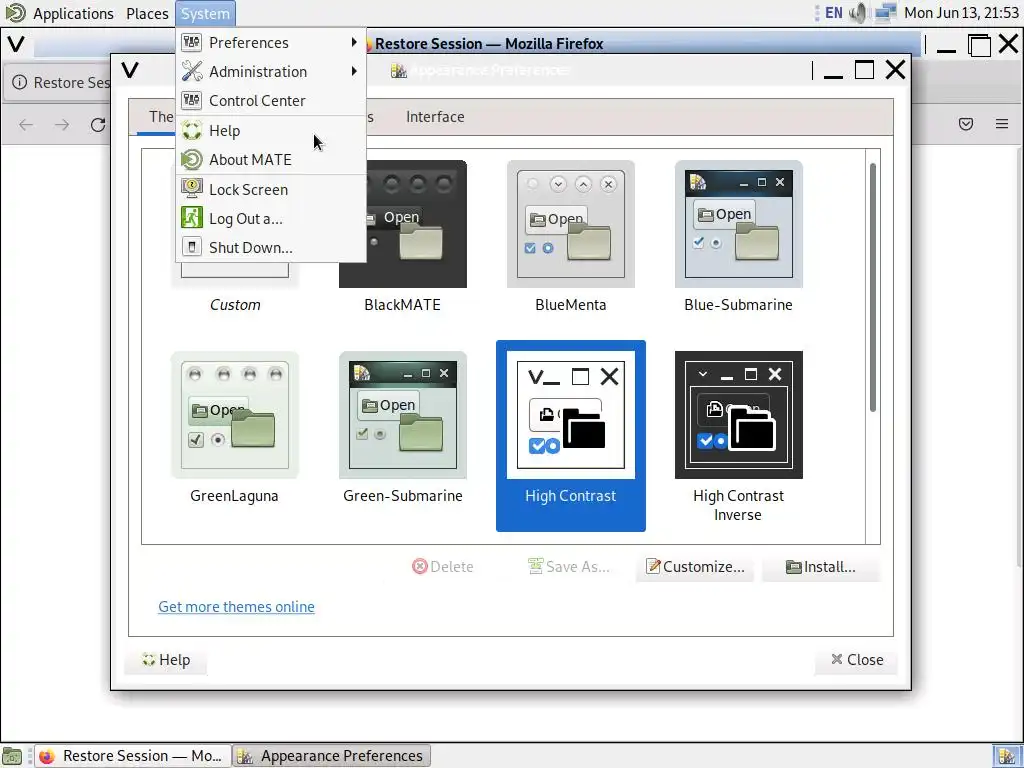The width and height of the screenshot is (1024, 768).
Task: Click the Close button at dialog bottom
Action: click(856, 660)
